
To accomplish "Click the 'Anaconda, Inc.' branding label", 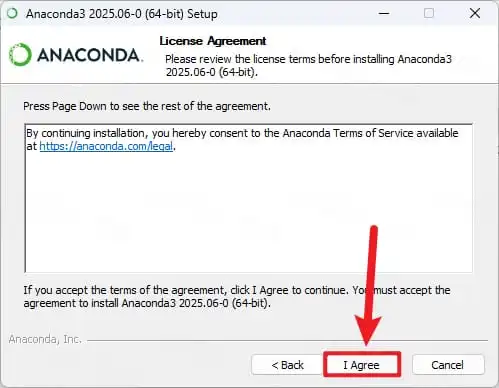I will coord(45,339).
